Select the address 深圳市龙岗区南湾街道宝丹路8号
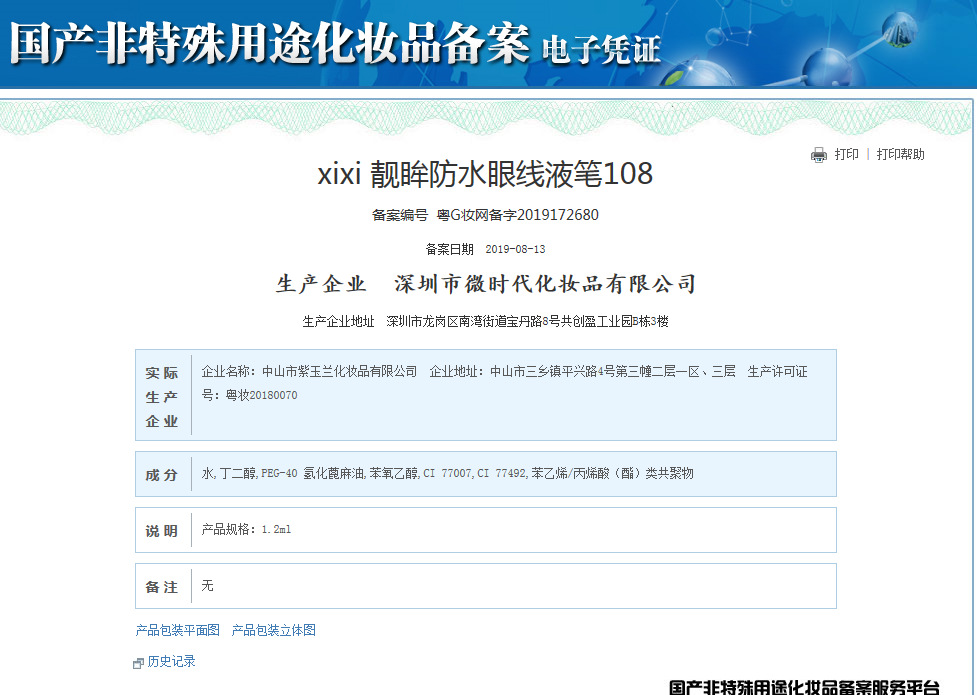 (473, 322)
